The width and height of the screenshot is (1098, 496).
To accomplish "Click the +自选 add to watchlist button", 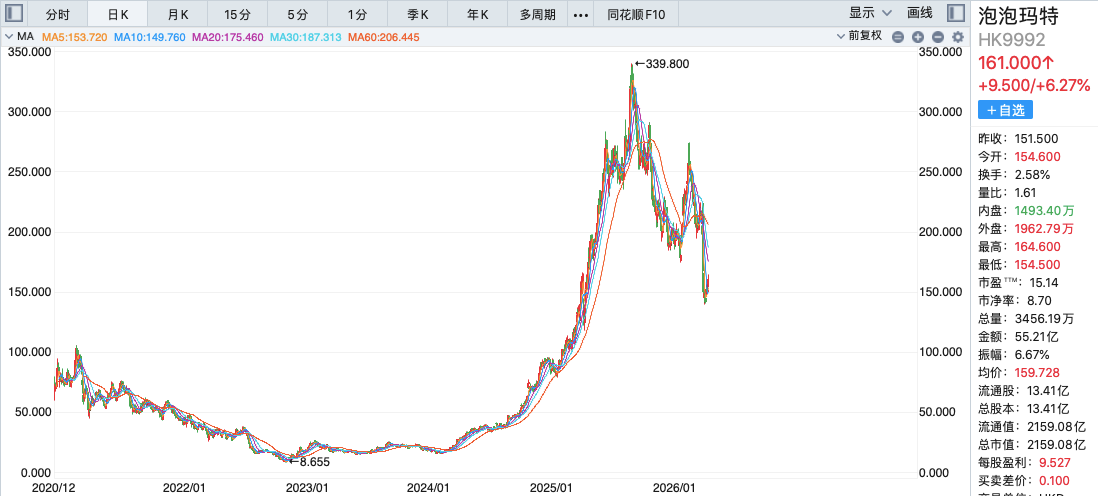I will pos(1005,110).
